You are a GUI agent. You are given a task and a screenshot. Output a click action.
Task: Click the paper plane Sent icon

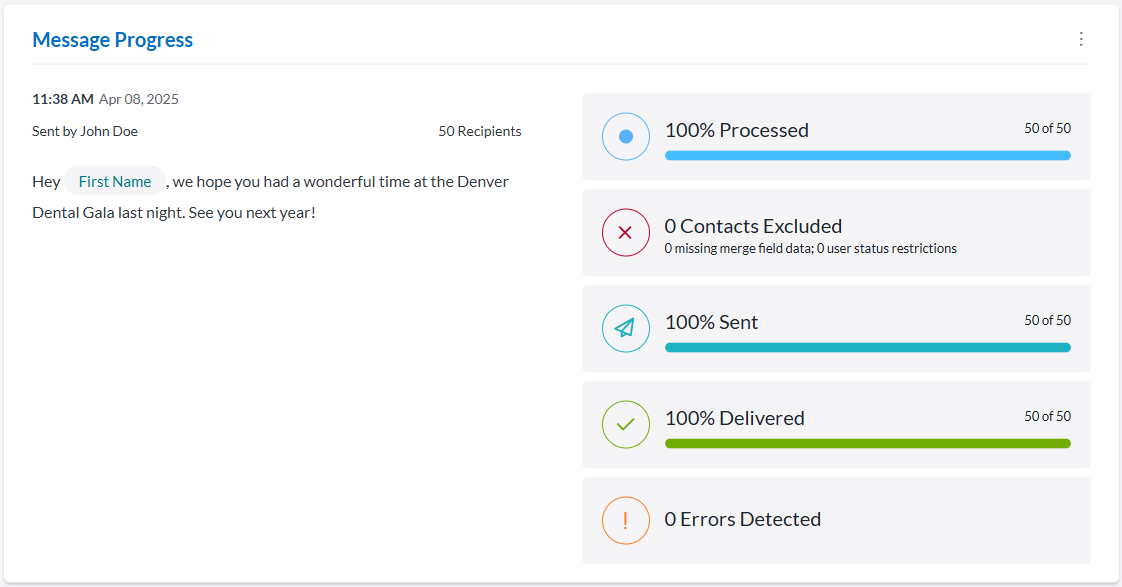point(626,329)
